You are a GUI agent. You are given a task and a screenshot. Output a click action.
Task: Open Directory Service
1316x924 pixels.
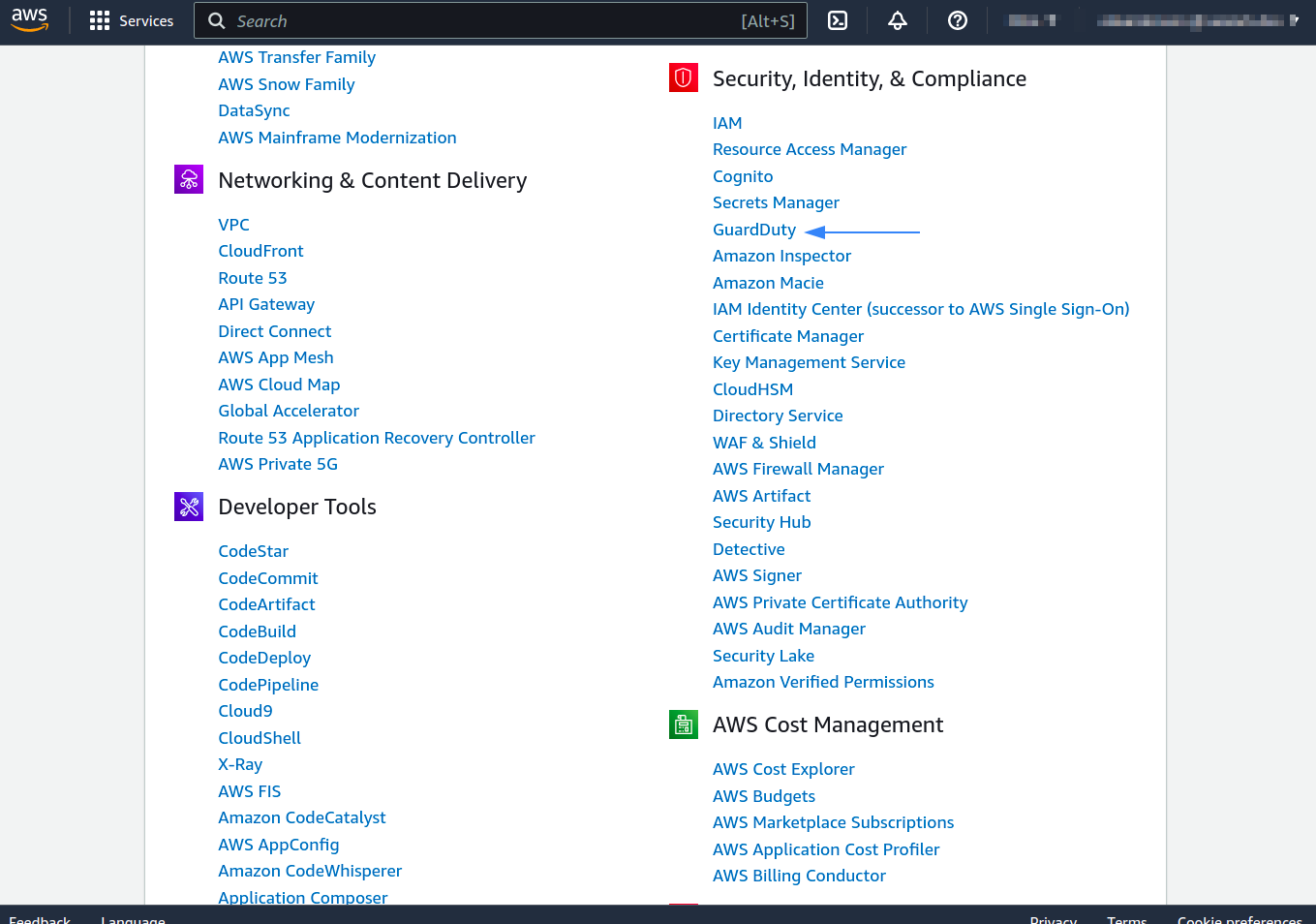pyautogui.click(x=778, y=416)
